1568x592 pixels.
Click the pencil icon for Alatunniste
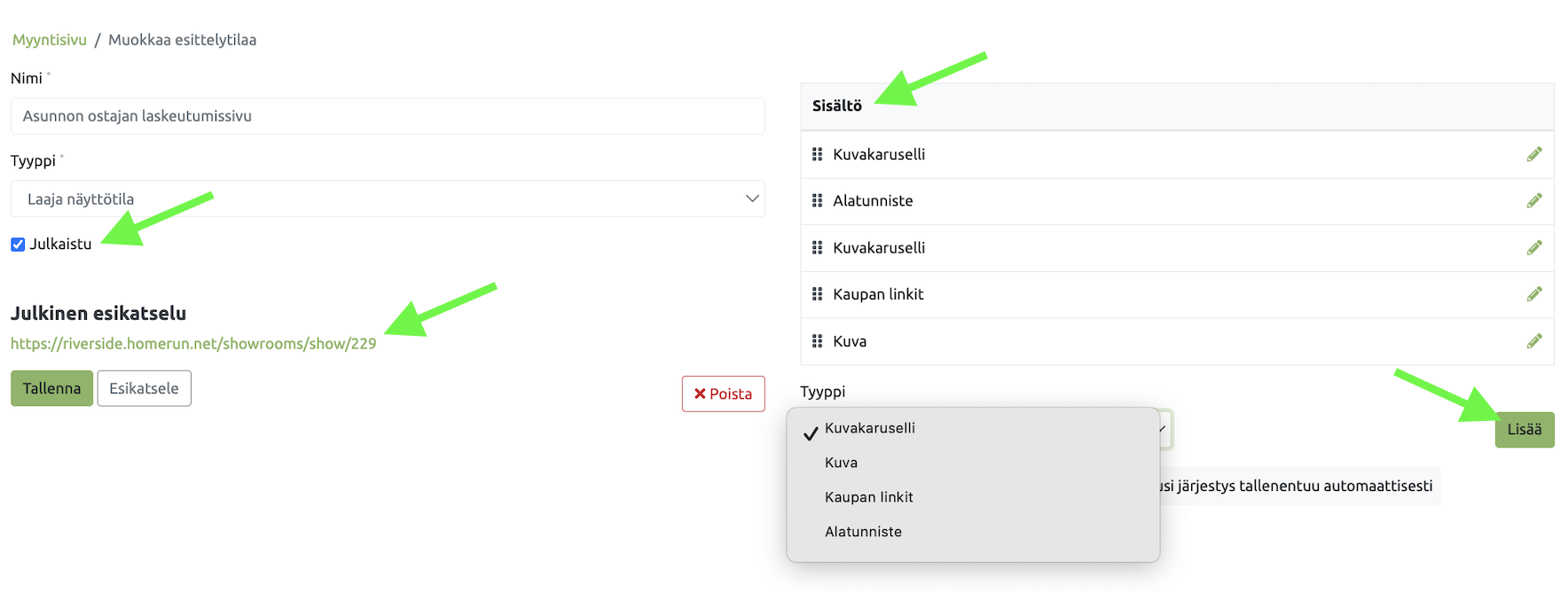[1533, 201]
